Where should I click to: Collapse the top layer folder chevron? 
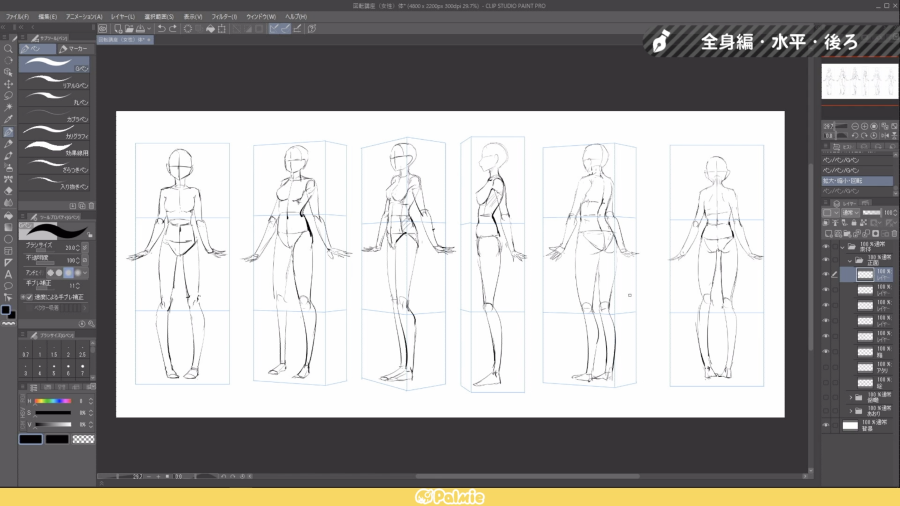[x=842, y=247]
